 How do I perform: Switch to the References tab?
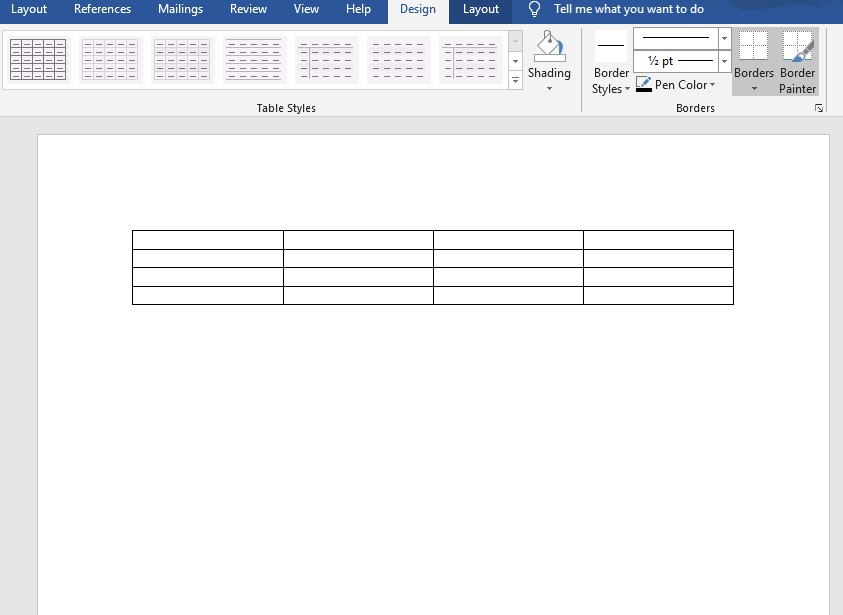[102, 9]
